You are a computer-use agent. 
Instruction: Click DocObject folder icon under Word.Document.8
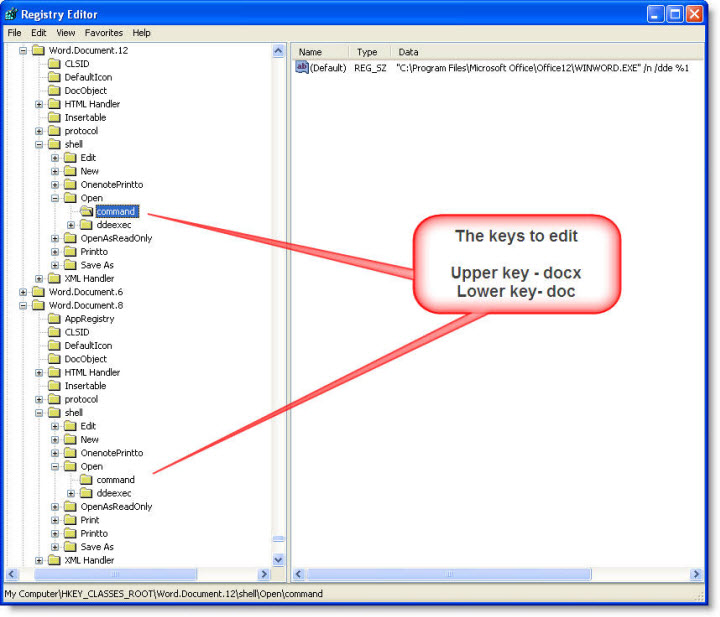(54, 359)
